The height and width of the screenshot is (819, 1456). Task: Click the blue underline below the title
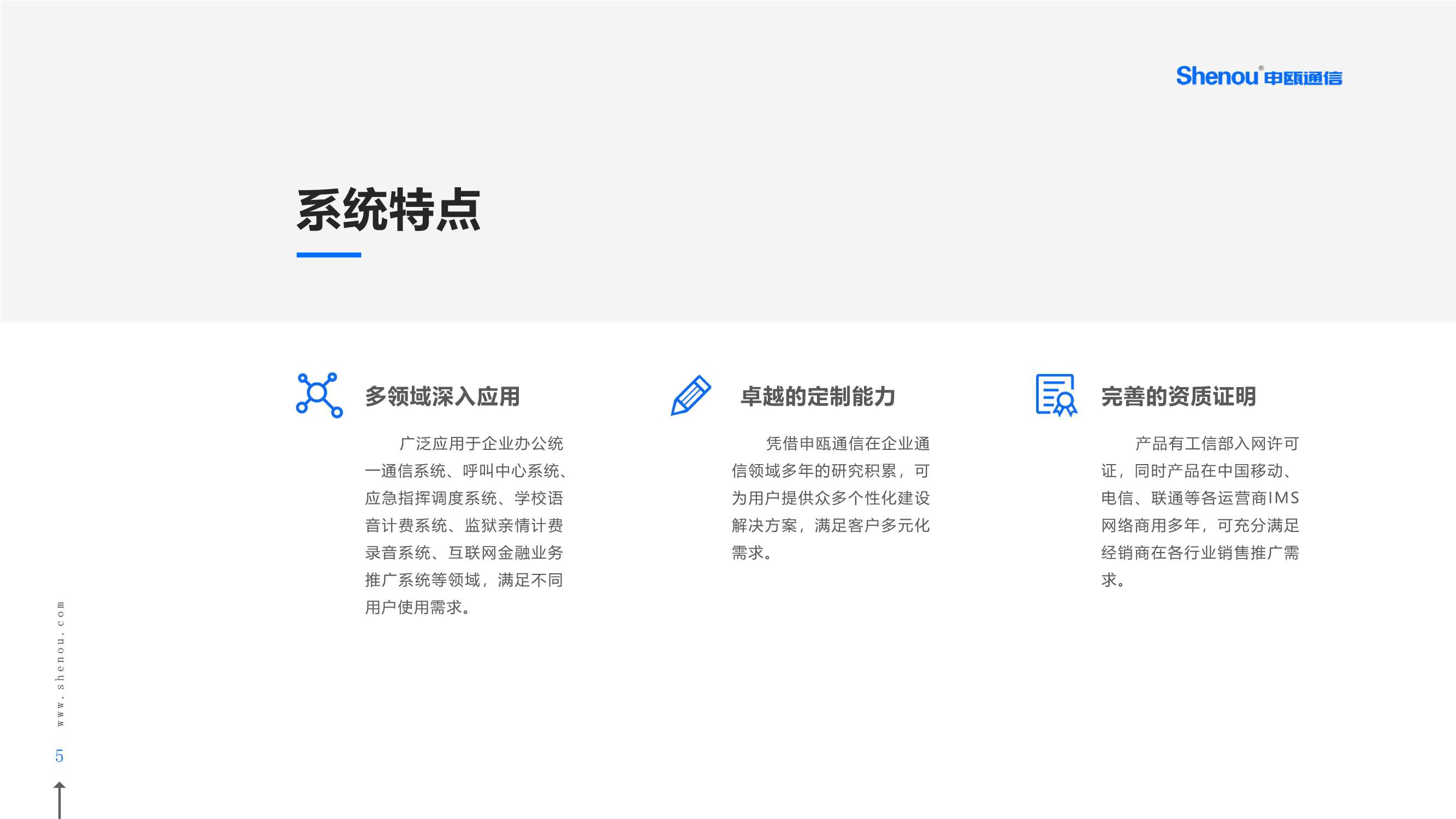click(x=328, y=255)
